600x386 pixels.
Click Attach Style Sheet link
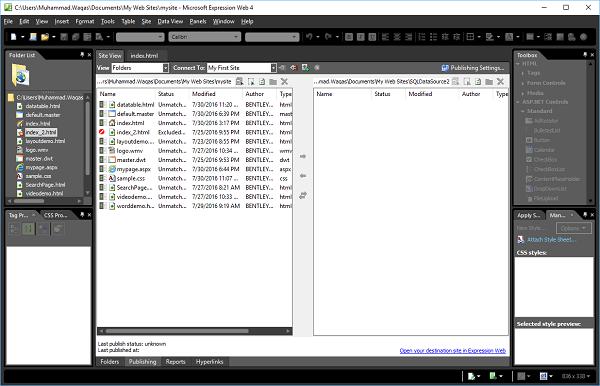(551, 239)
